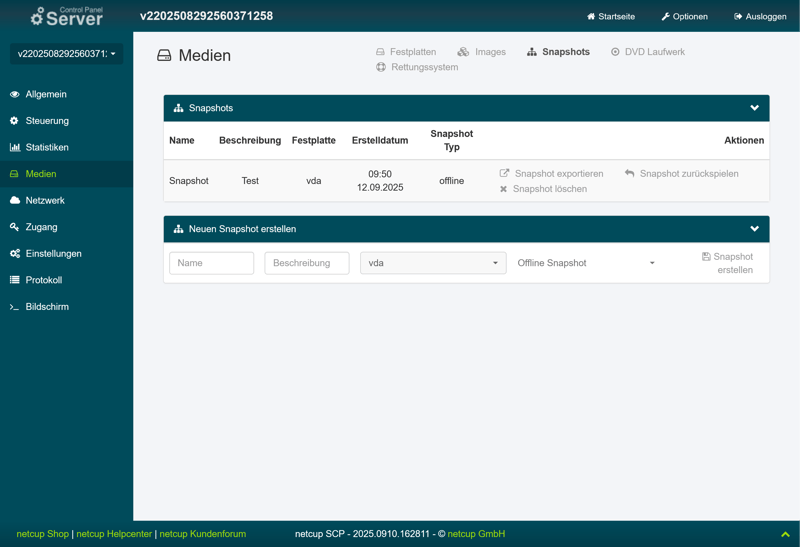Open the Rettungssystem tab

pos(417,67)
